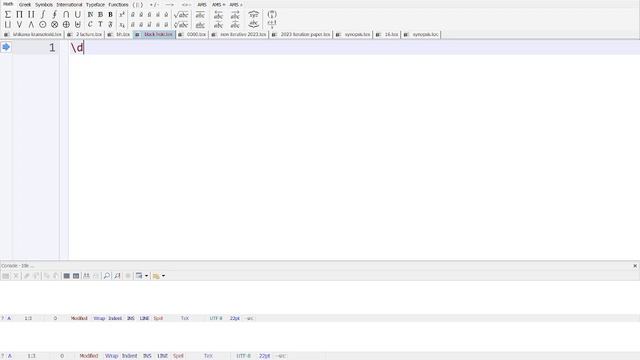Apply the calligraphic C typeface
This screenshot has height=360, width=640.
(90, 24)
